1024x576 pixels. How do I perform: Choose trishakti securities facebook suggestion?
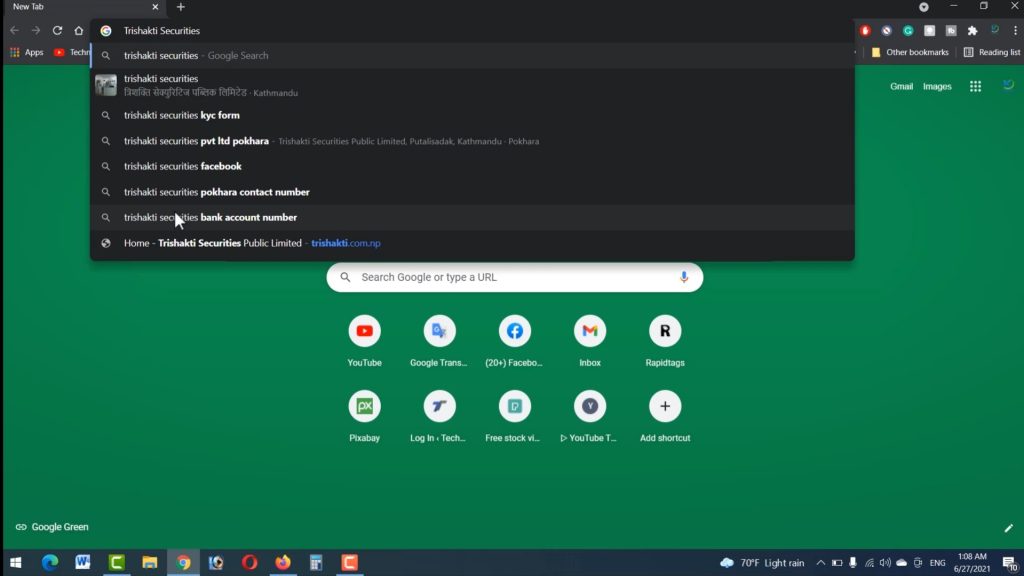point(472,167)
